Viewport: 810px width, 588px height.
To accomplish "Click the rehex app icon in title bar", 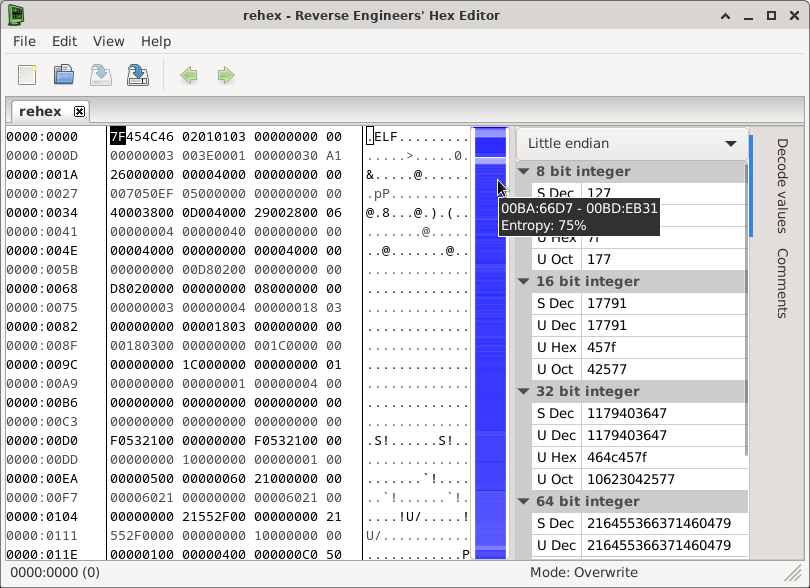I will click(16, 15).
